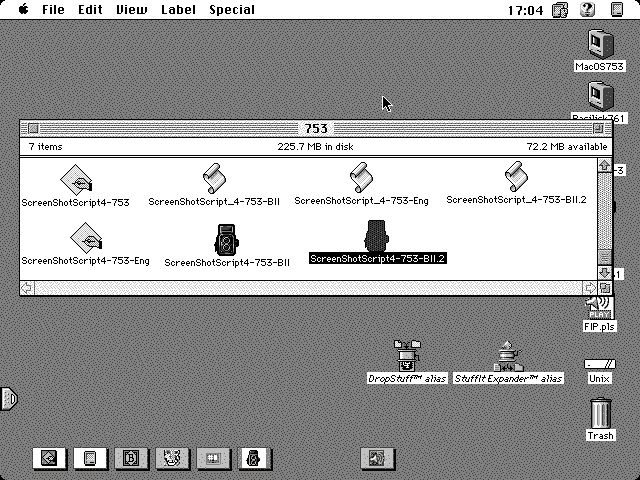Select the ScreenShotScript4-753-Eng application icon
Screen dimensions: 640x480
85,238
